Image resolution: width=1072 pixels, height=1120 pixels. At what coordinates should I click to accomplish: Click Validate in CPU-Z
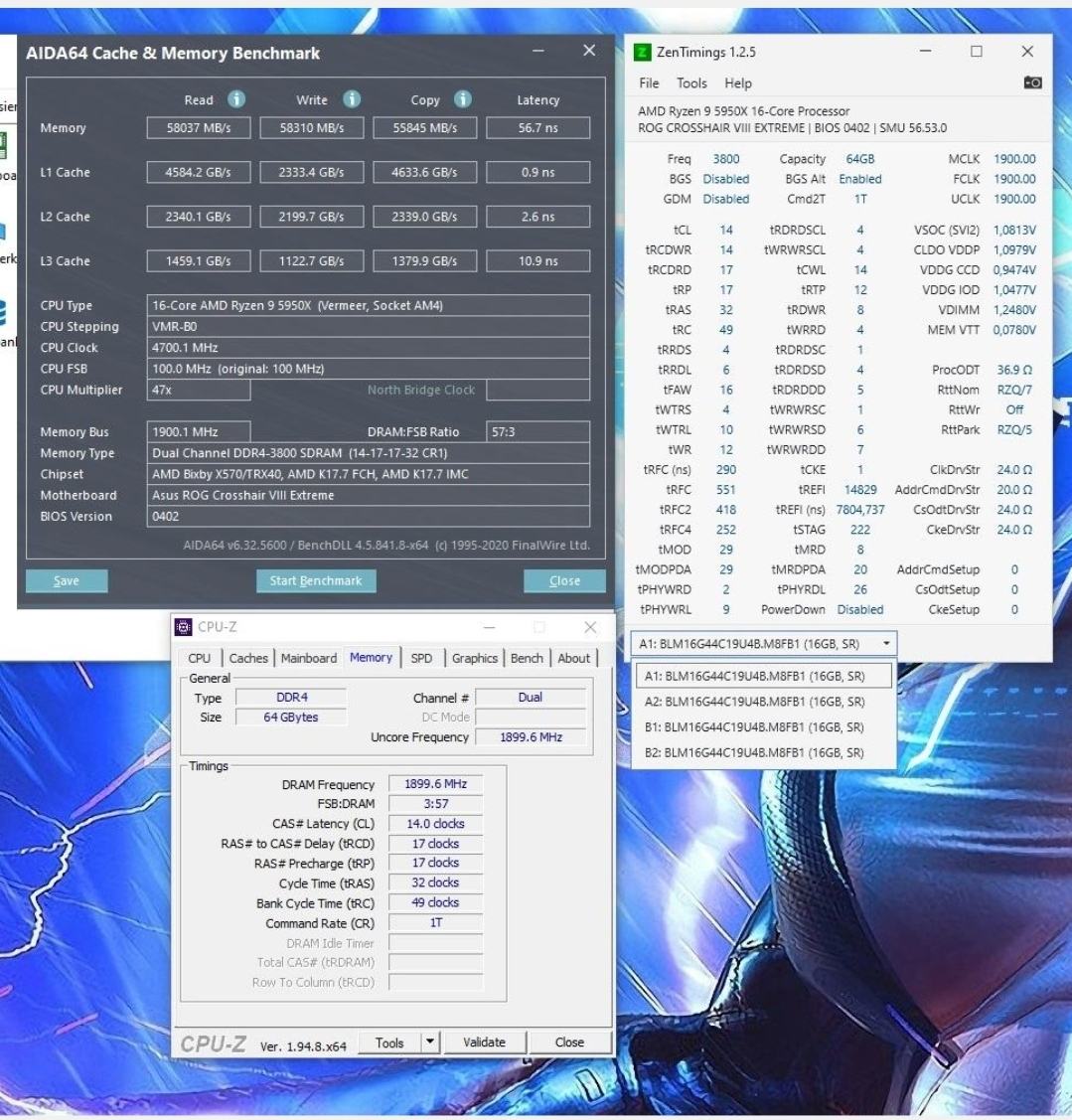coord(484,1042)
